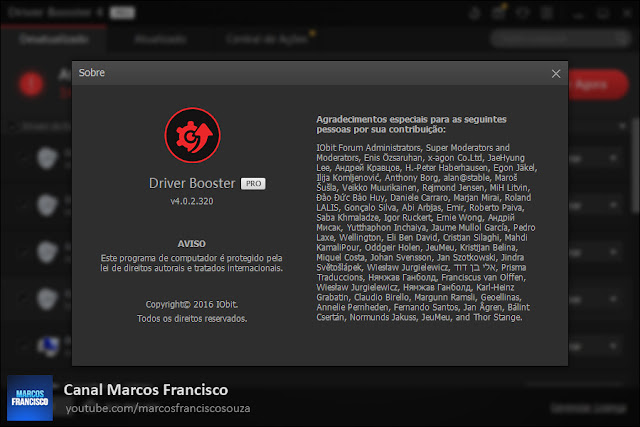The image size is (640, 427).
Task: Close the Sobre dialog with the X
Action: pyautogui.click(x=556, y=74)
